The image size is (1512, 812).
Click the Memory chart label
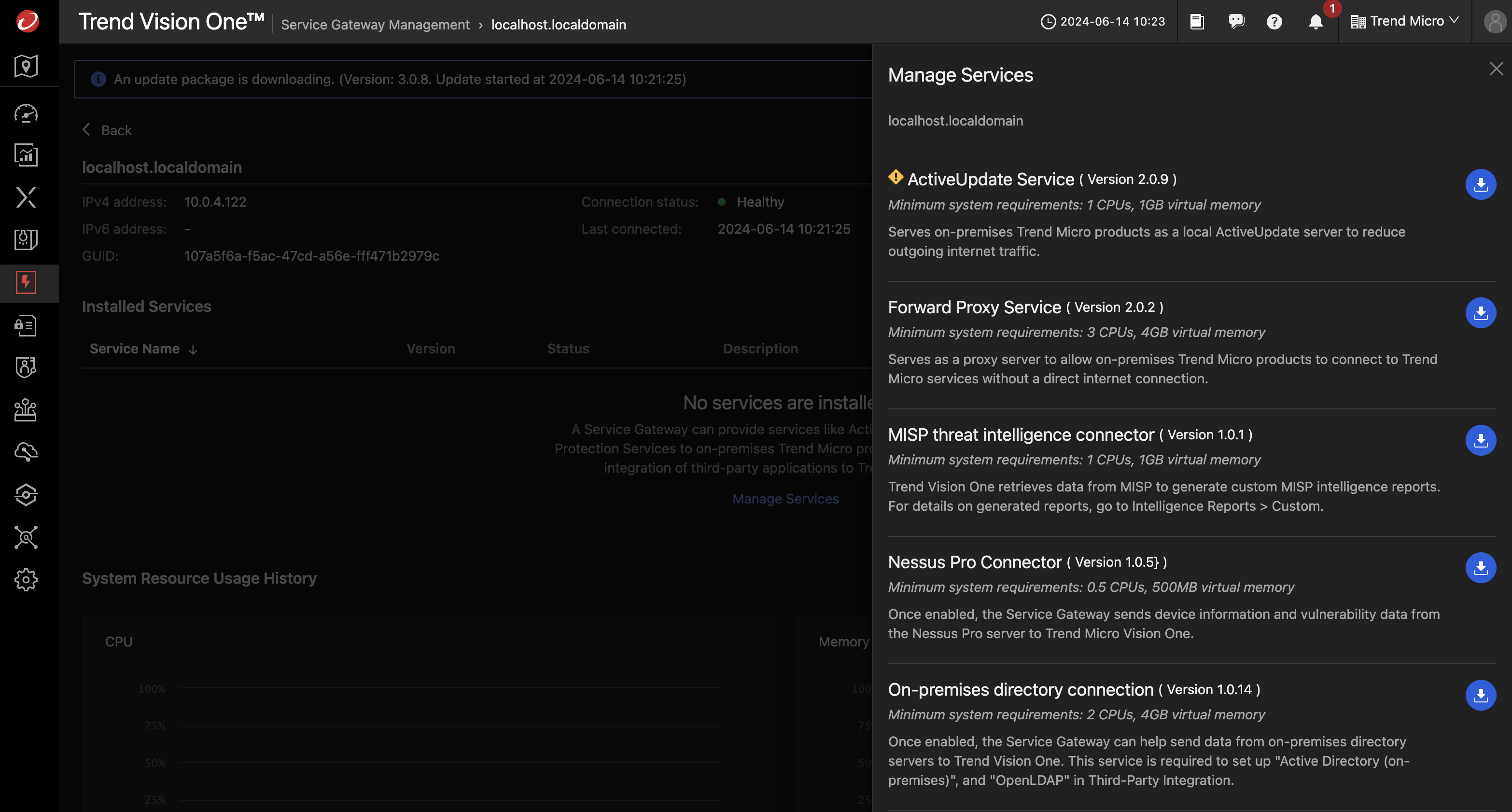tap(843, 641)
